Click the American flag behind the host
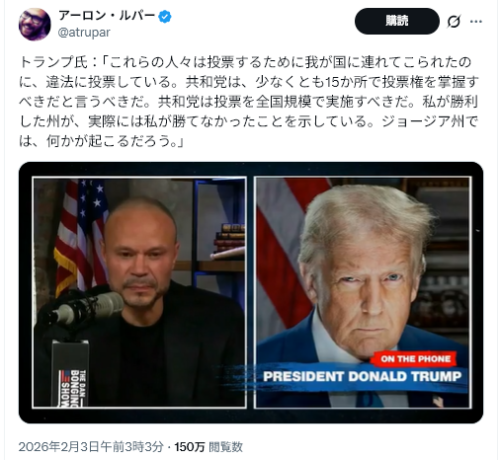500x460 pixels. (80, 235)
